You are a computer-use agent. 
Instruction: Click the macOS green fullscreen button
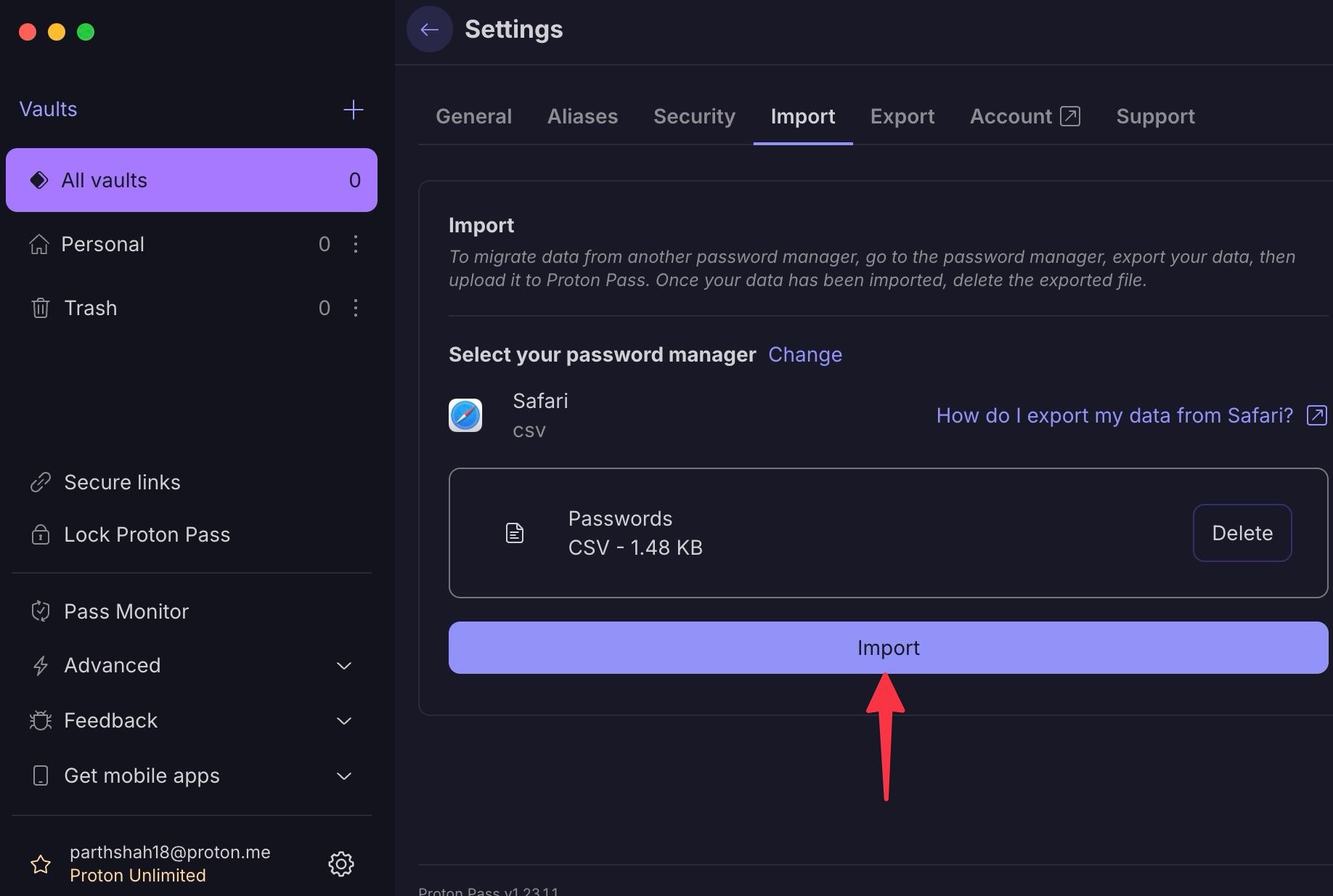point(86,32)
